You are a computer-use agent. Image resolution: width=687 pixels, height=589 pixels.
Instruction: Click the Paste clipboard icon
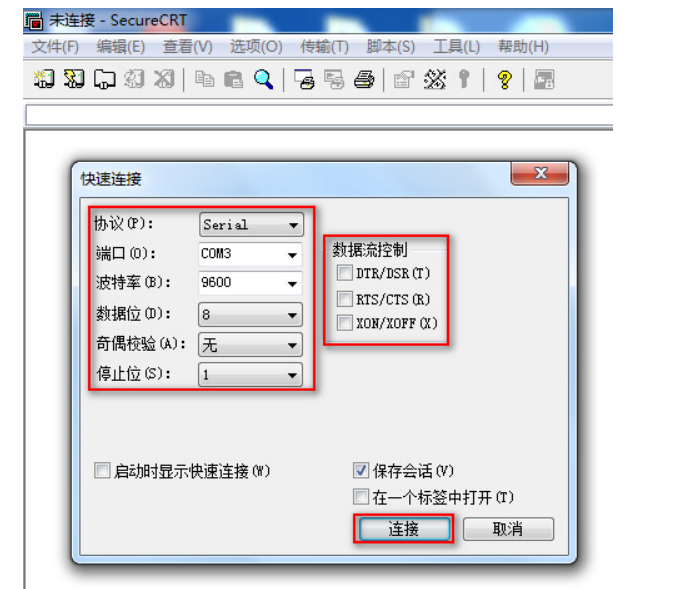click(234, 79)
